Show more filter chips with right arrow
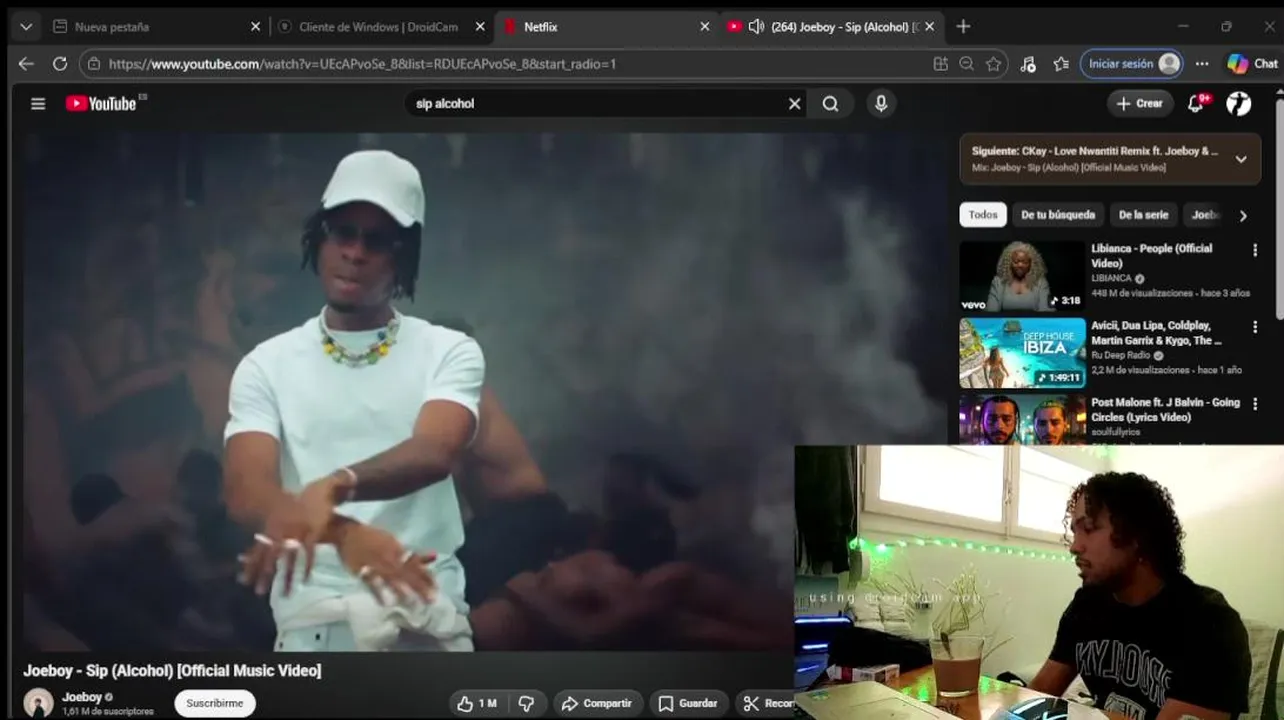Viewport: 1284px width, 720px height. [x=1243, y=215]
